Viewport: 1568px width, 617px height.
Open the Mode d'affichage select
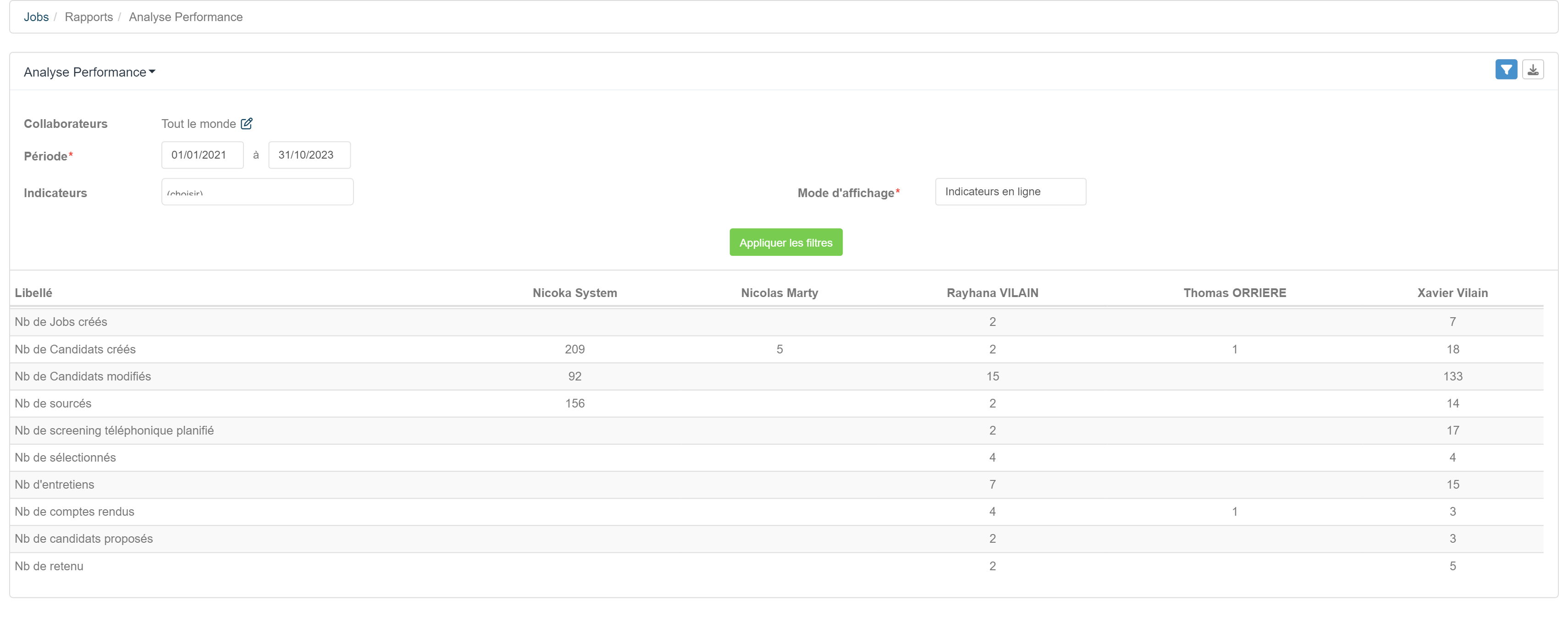pyautogui.click(x=1010, y=192)
